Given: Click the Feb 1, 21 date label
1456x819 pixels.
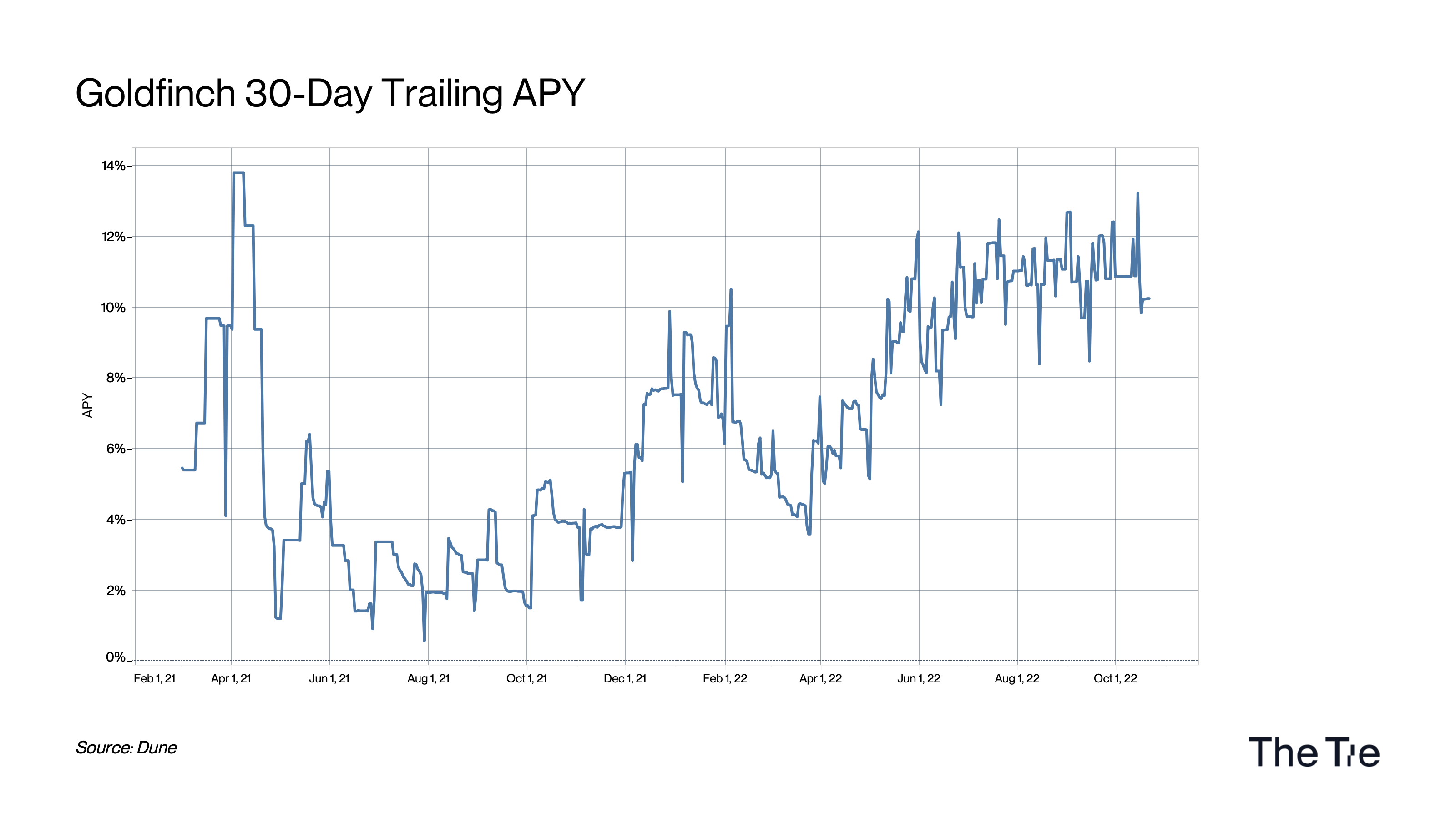Looking at the screenshot, I should 154,678.
